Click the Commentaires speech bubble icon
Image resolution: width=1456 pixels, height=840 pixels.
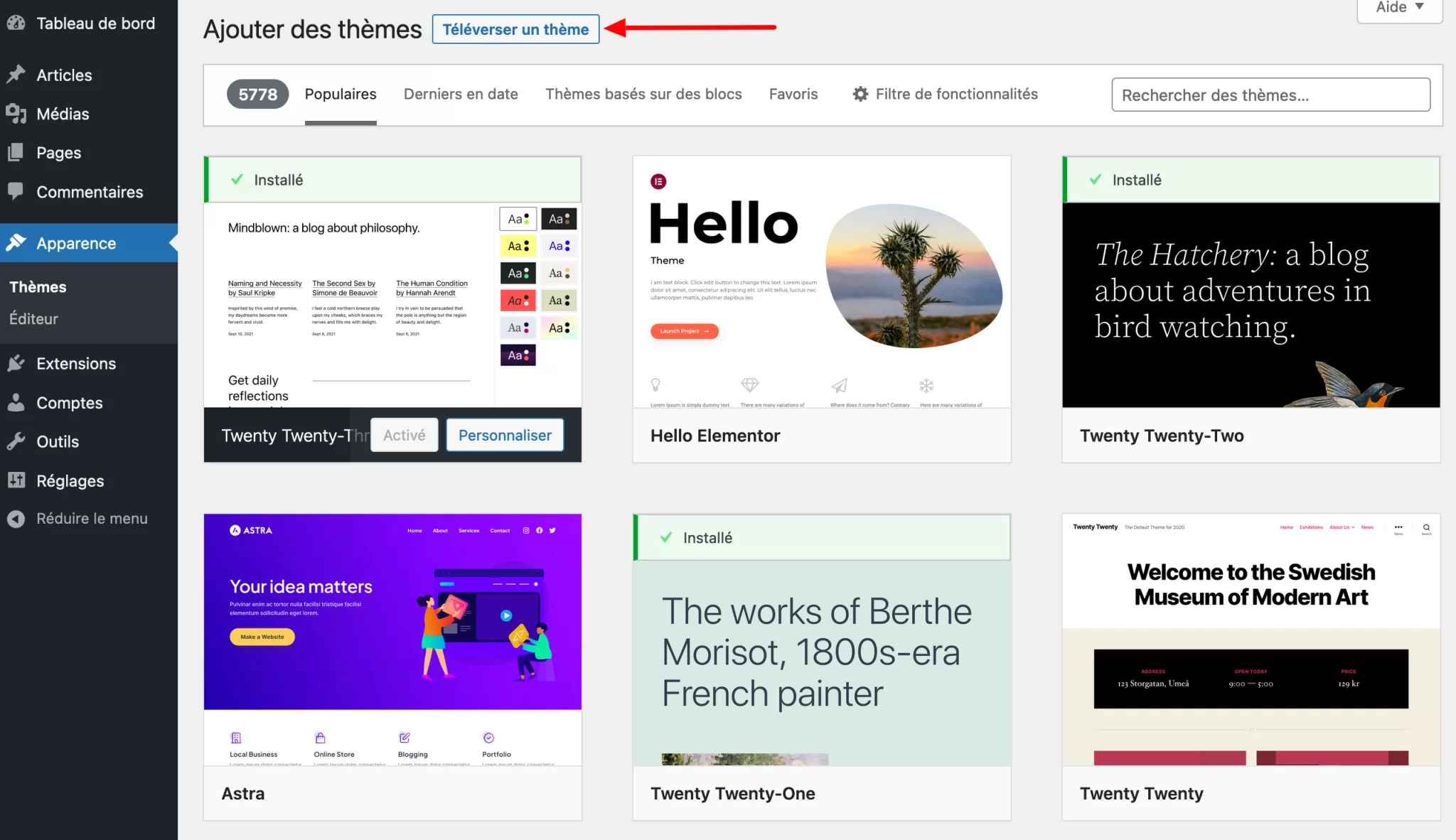tap(16, 191)
